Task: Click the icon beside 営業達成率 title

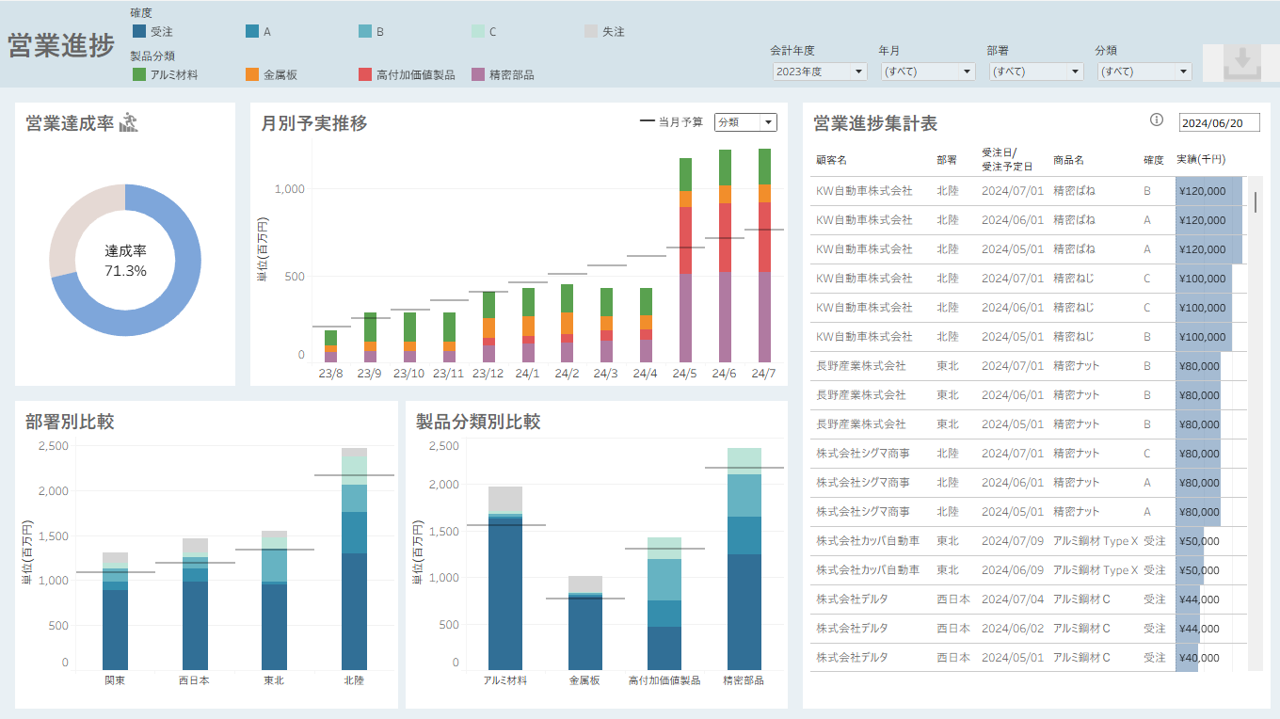Action: pos(128,123)
